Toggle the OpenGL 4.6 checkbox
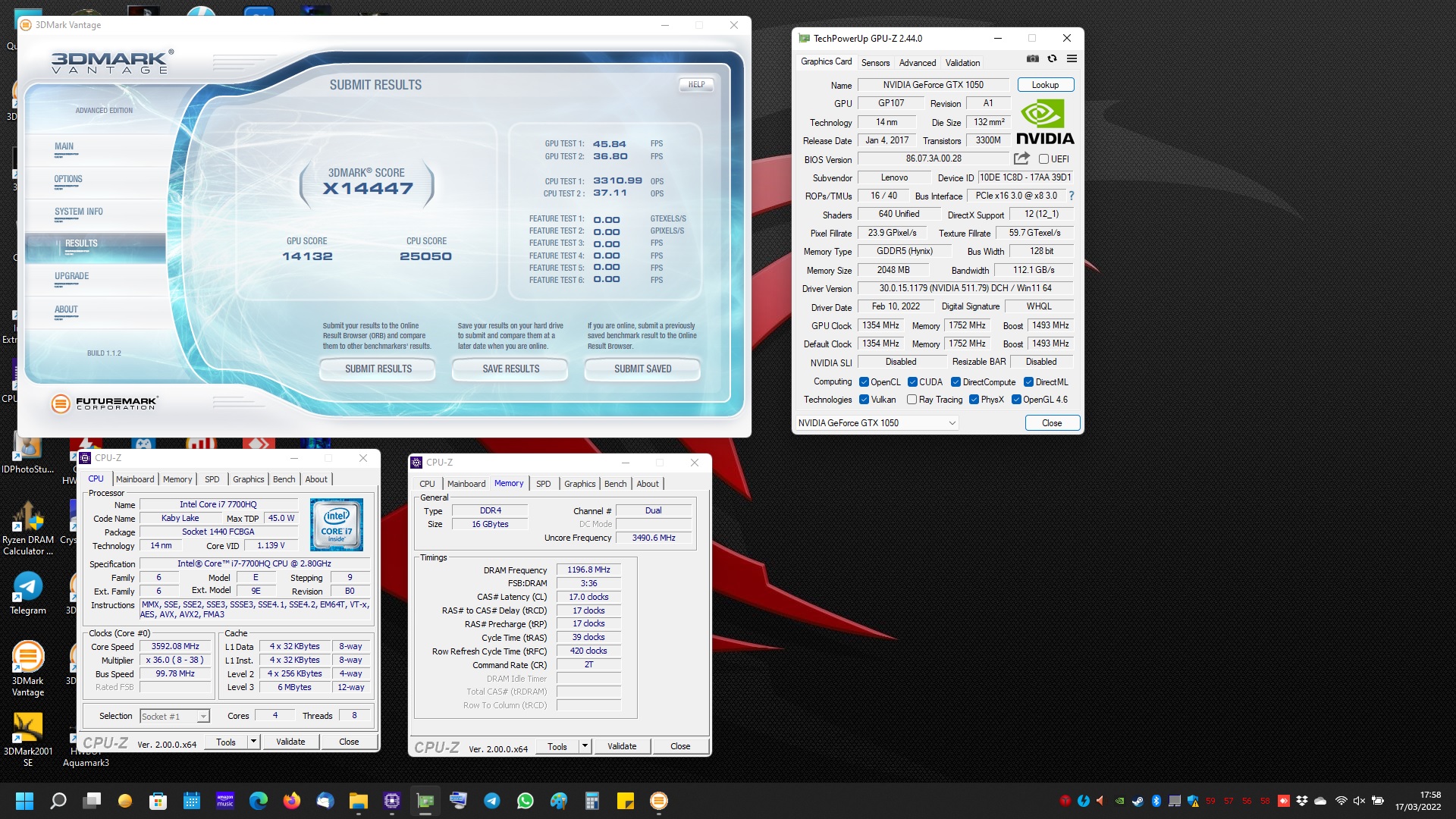Screen dimensions: 1456x819 [x=1016, y=400]
